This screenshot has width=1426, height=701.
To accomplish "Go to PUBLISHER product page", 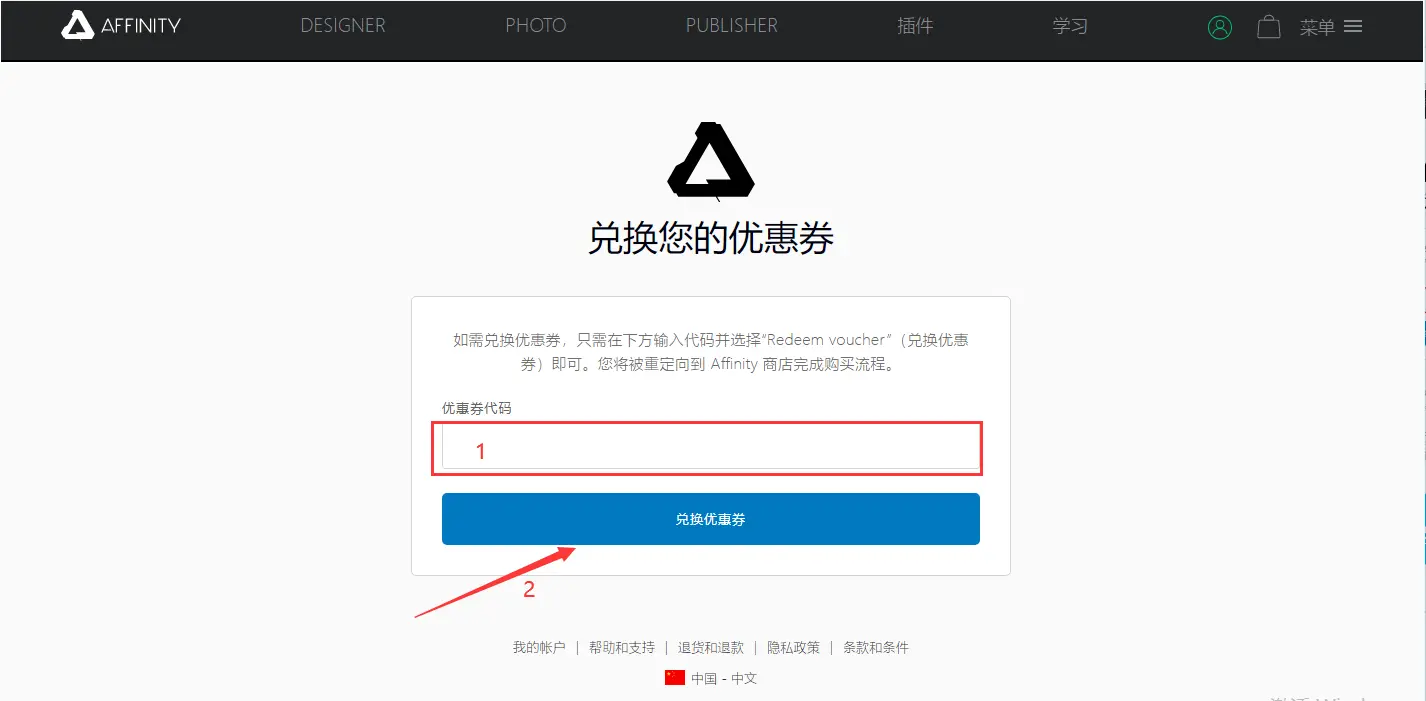I will 732,26.
